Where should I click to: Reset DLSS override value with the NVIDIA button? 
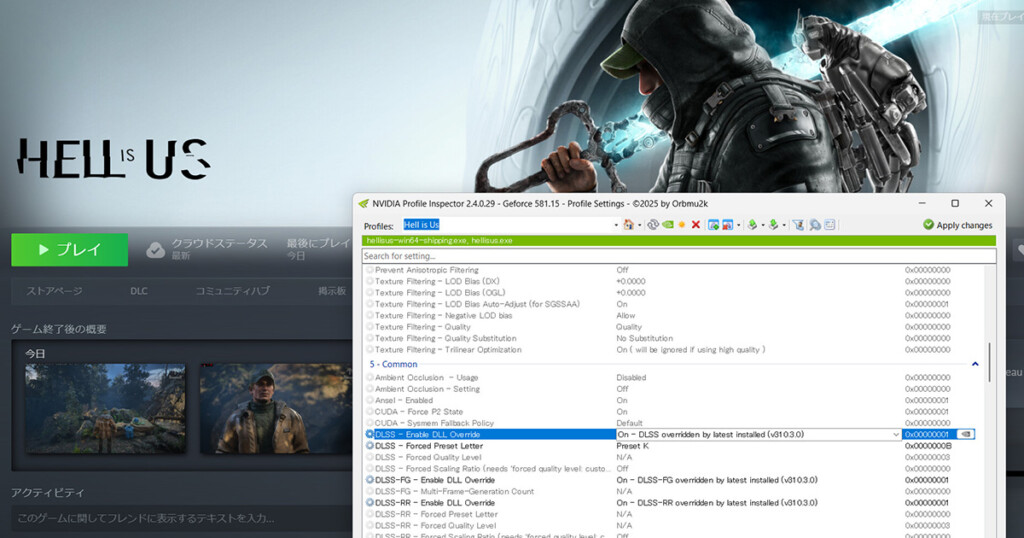click(x=965, y=434)
